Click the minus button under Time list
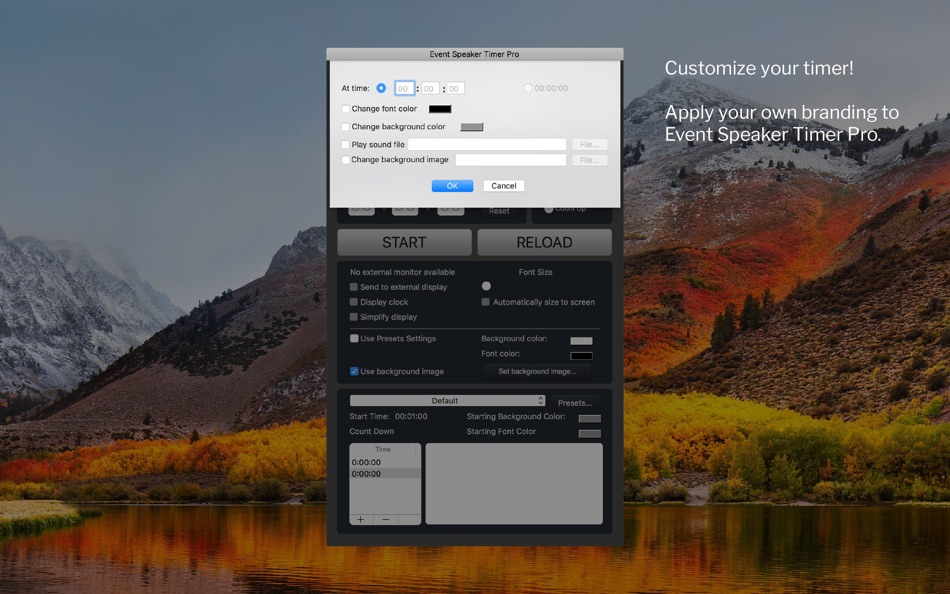Viewport: 950px width, 594px height. (x=385, y=519)
